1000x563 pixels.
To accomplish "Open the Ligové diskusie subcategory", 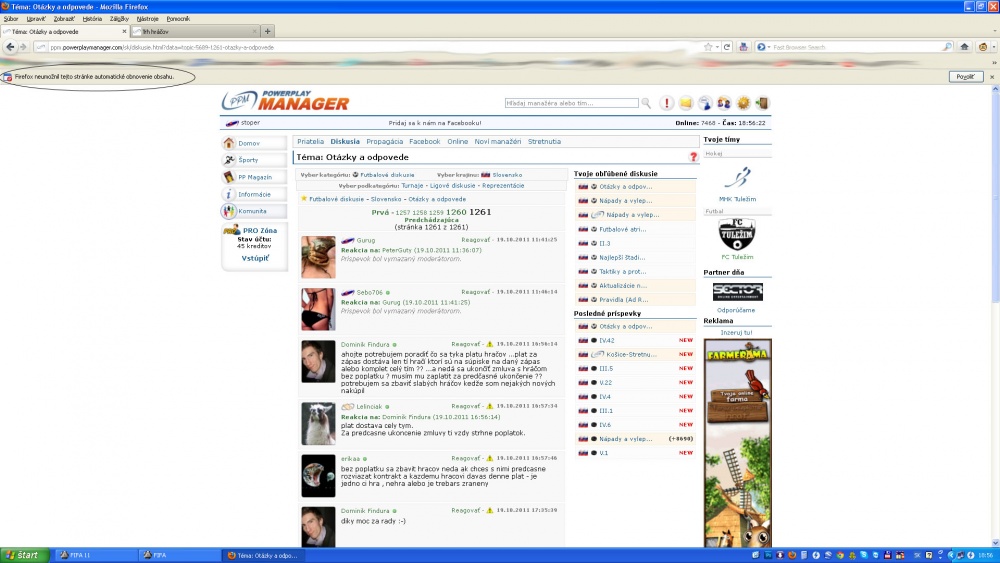I will (452, 186).
